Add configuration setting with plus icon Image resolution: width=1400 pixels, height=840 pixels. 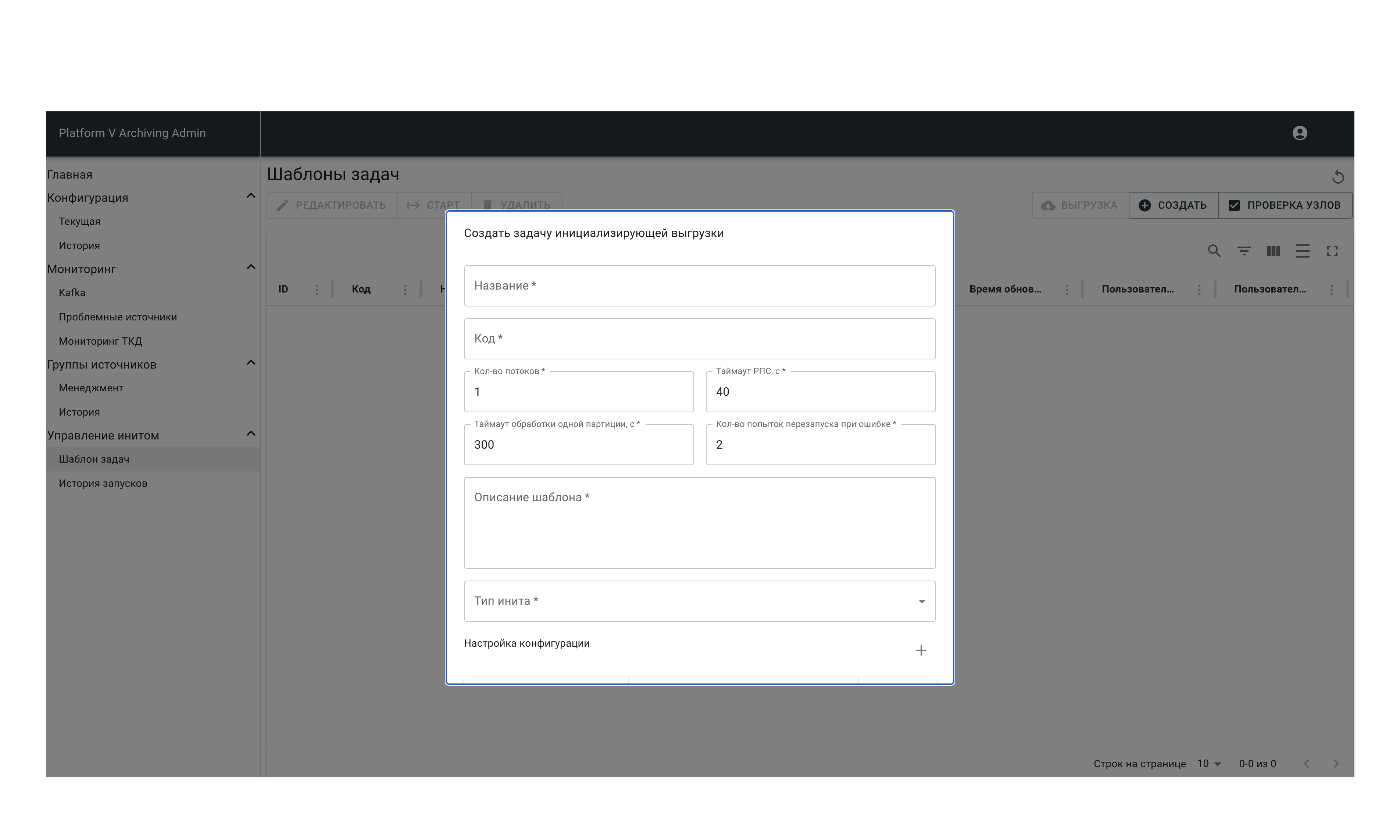click(x=921, y=650)
